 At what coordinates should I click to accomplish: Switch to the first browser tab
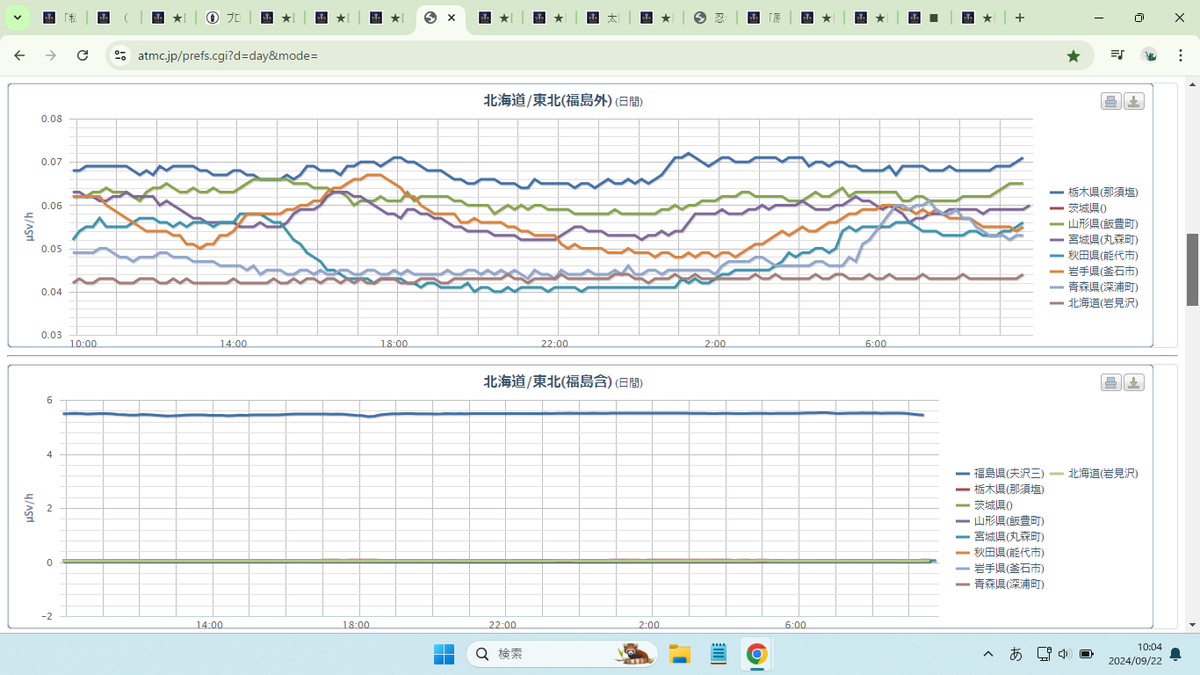(x=60, y=18)
